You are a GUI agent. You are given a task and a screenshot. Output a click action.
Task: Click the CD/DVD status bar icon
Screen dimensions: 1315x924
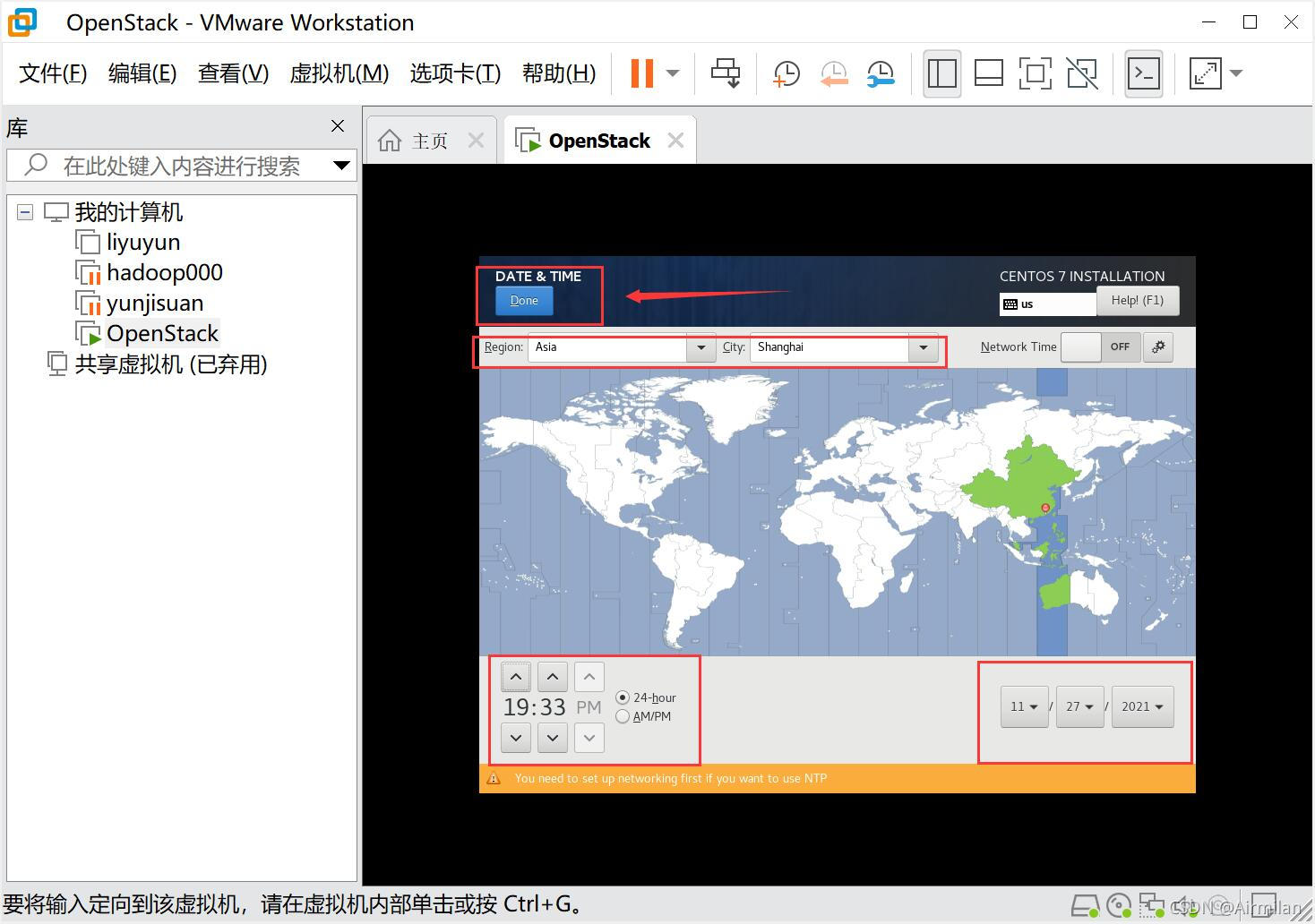1119,906
